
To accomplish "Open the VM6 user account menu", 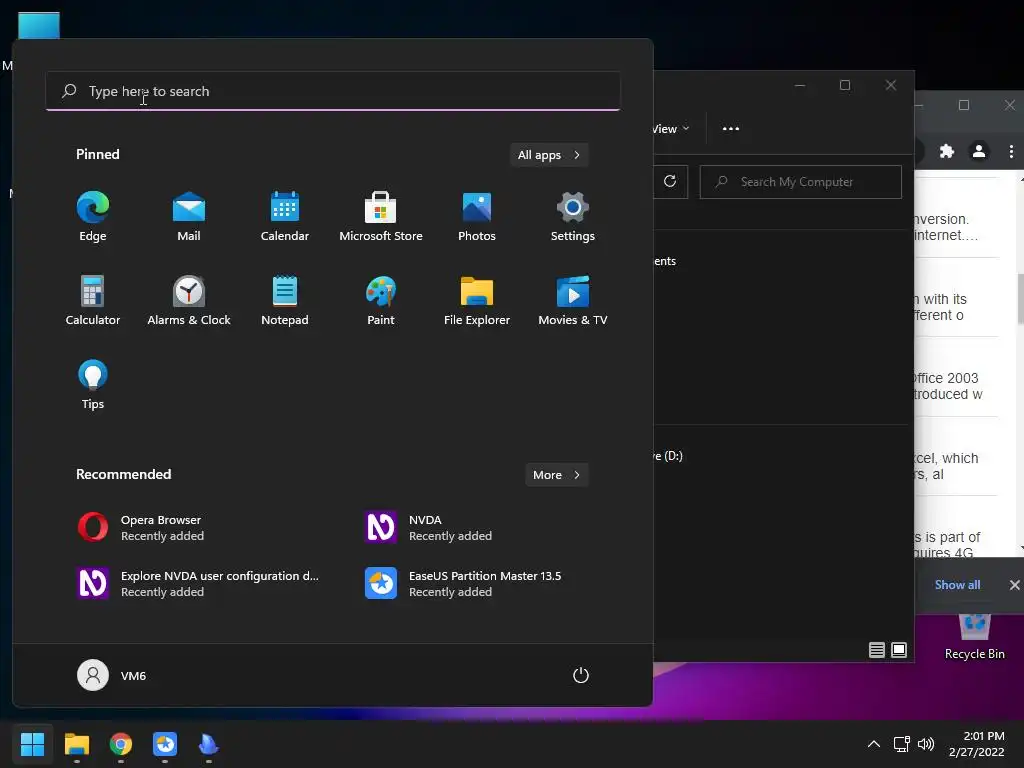I will (112, 675).
